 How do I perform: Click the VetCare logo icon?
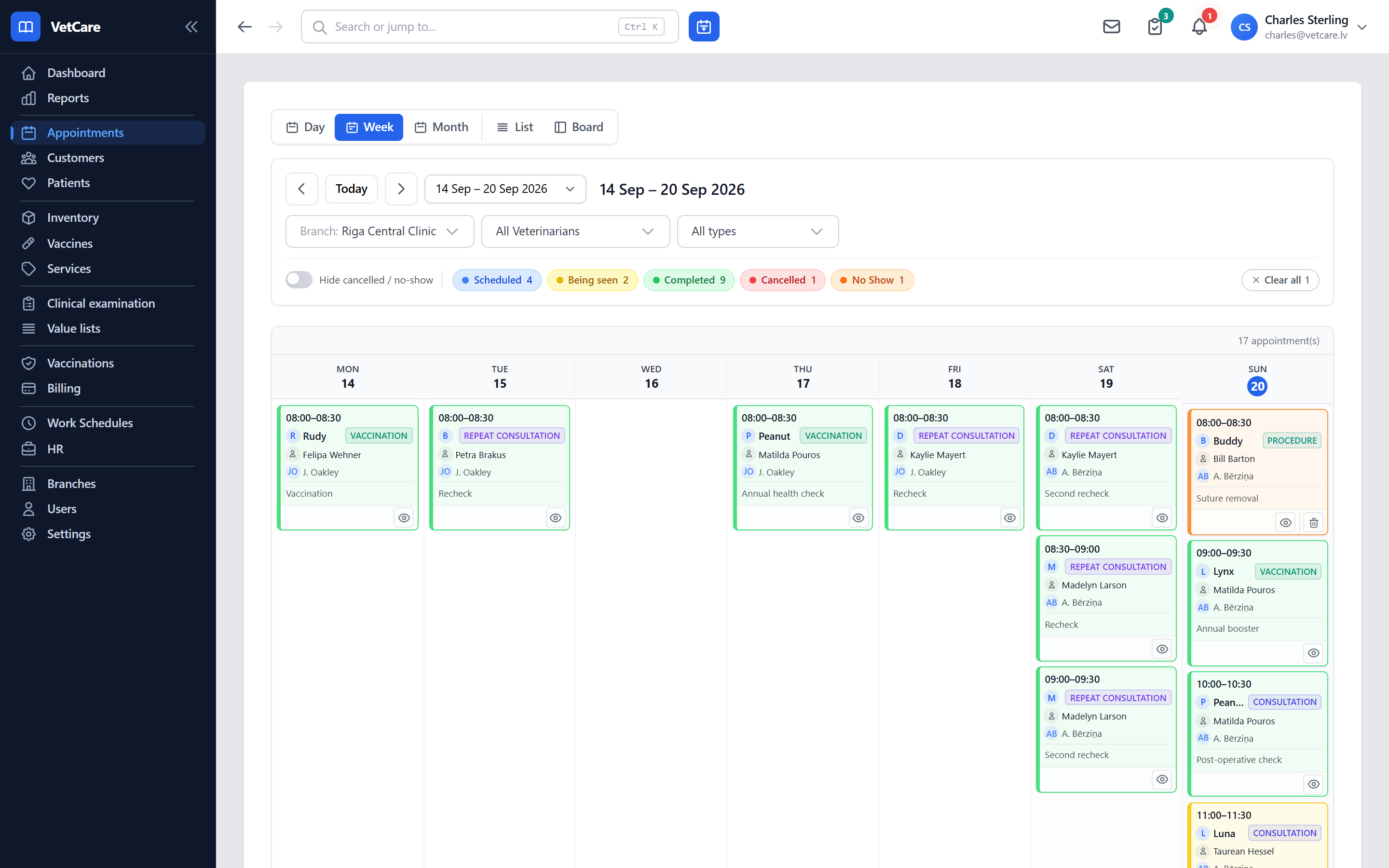coord(25,27)
